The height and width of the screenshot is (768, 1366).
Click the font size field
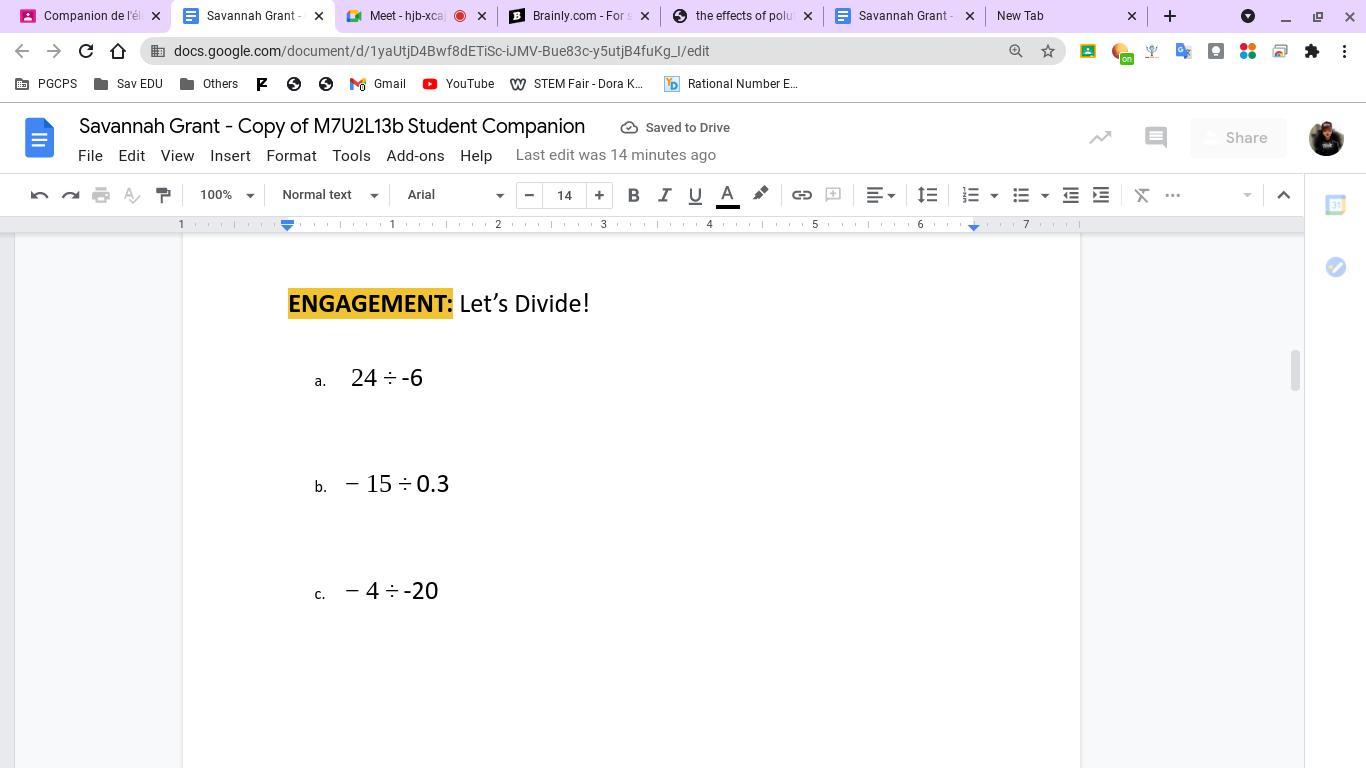[564, 195]
